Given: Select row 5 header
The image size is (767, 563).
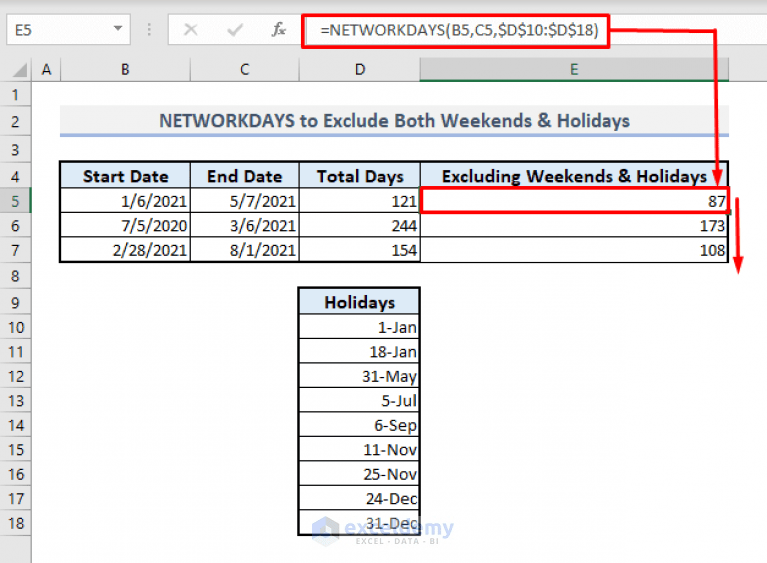Looking at the screenshot, I should coord(15,201).
